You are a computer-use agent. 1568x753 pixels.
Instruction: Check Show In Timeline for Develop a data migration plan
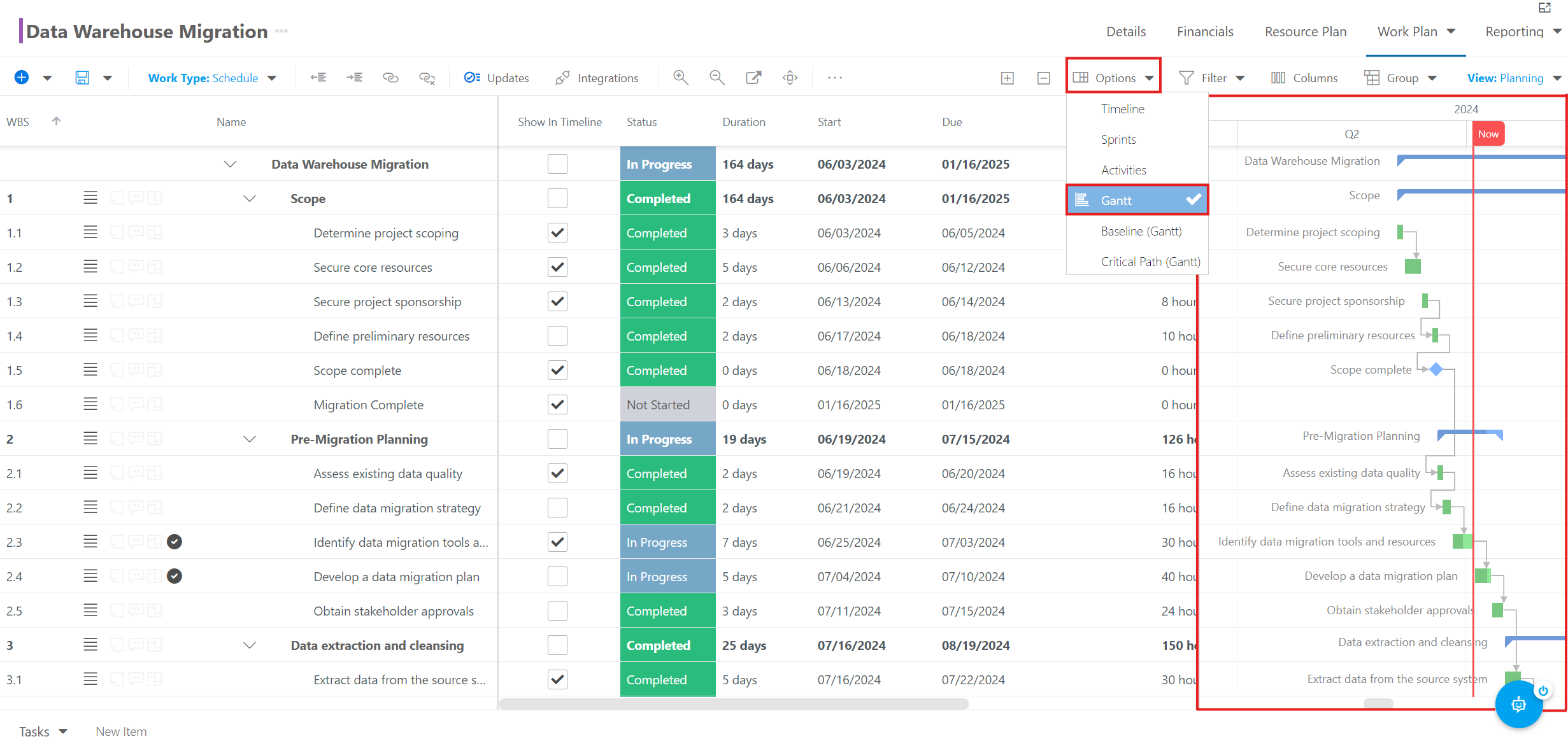tap(557, 576)
